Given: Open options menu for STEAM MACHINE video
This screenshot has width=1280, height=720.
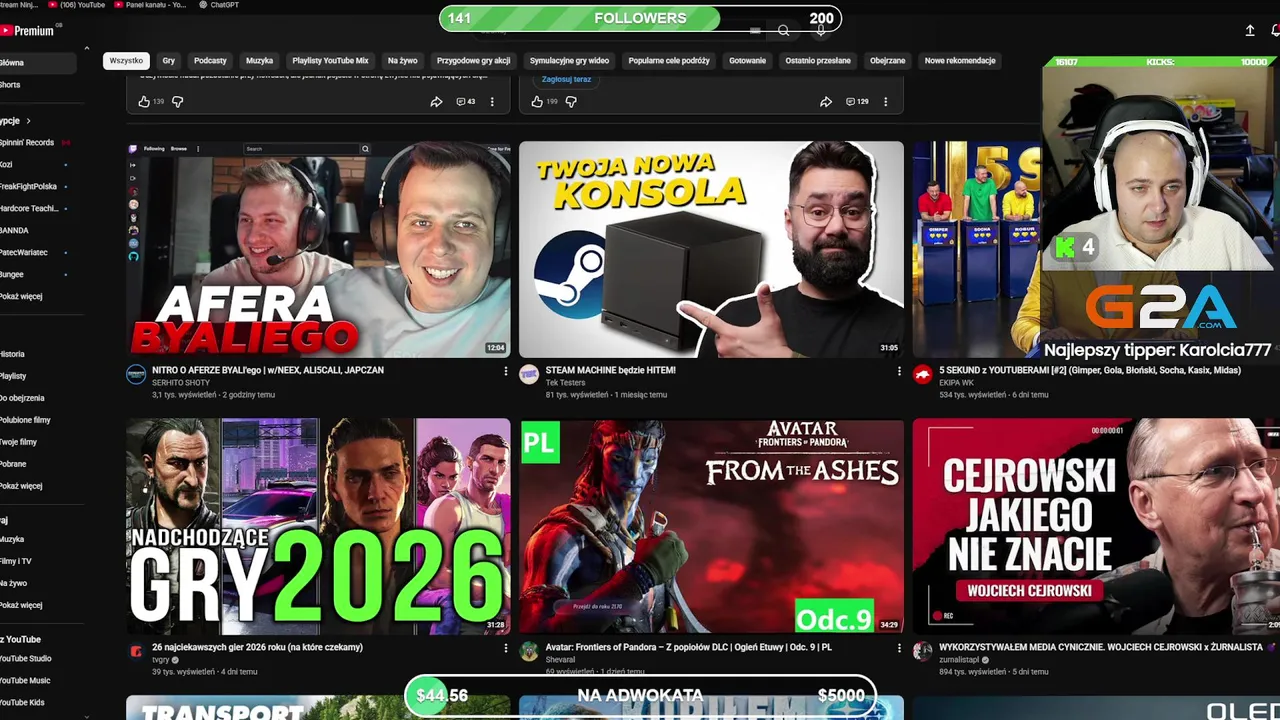Looking at the screenshot, I should (898, 371).
